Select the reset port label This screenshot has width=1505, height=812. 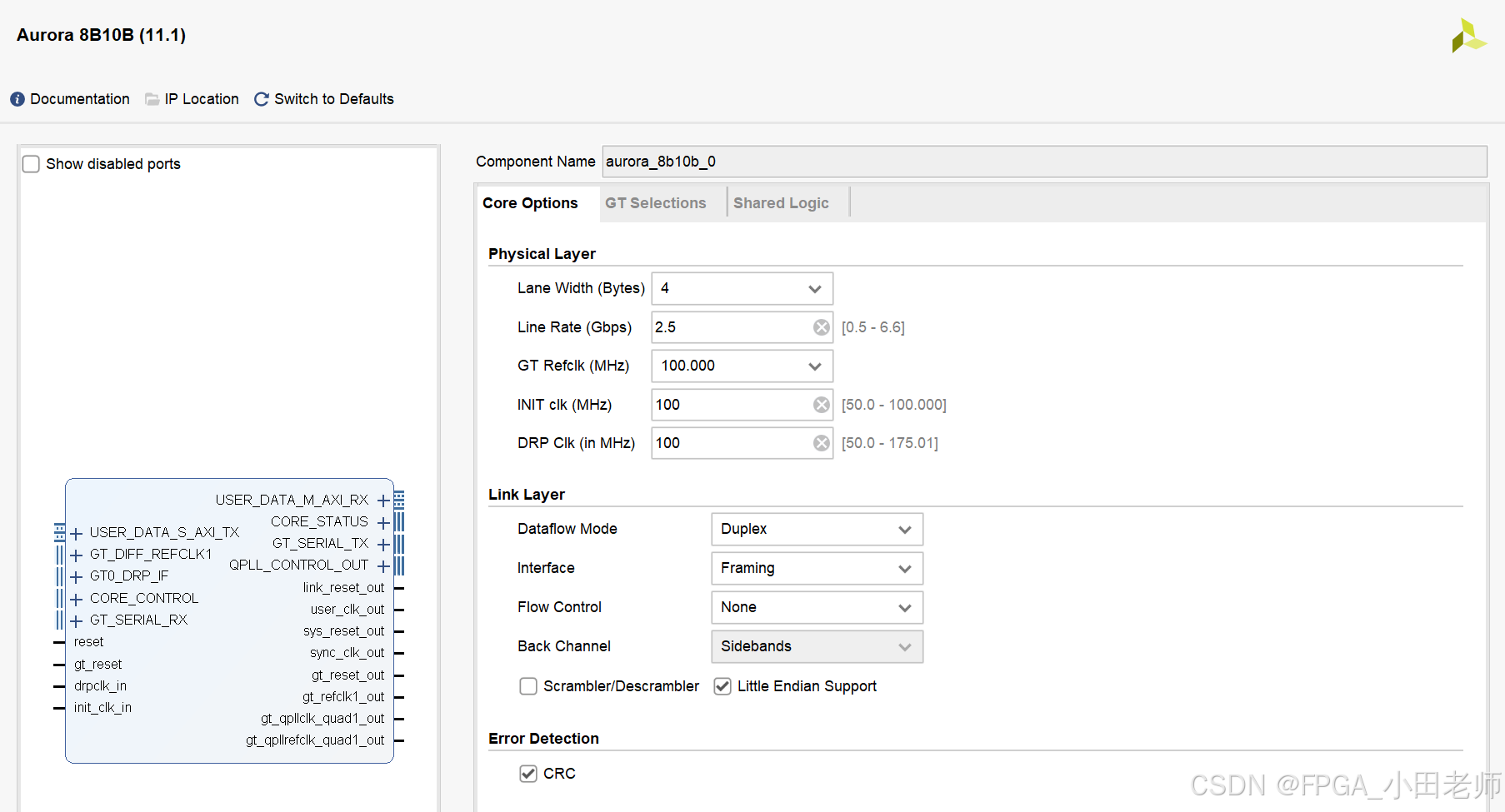tap(88, 642)
